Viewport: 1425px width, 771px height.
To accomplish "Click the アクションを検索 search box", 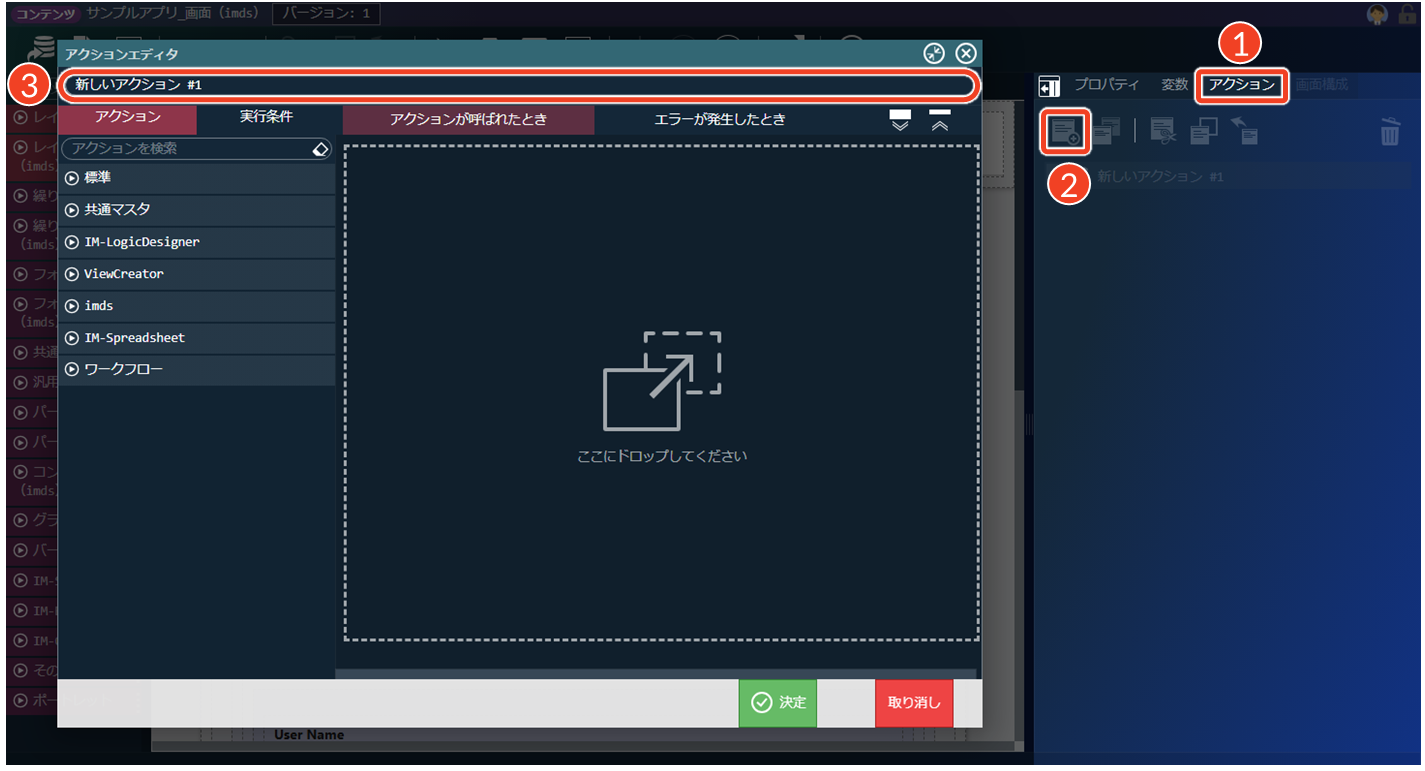I will 185,148.
